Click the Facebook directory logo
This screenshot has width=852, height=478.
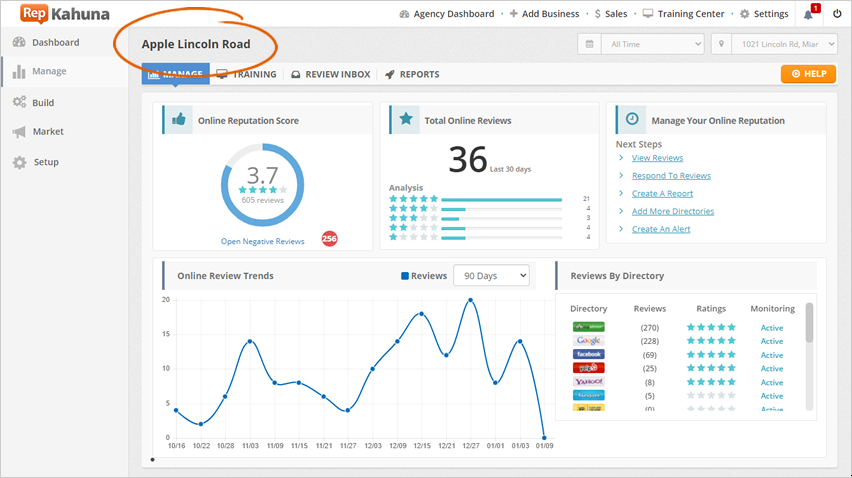588,354
